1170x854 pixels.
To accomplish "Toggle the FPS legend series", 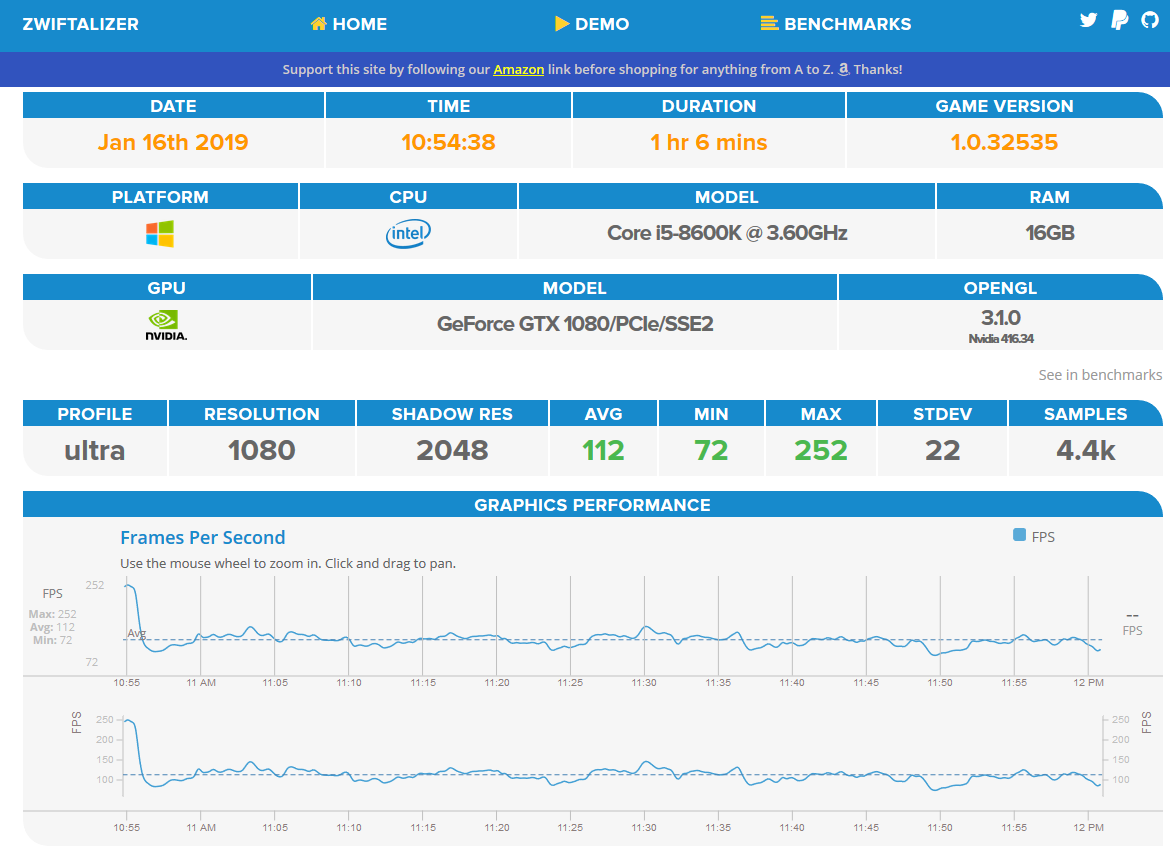I will click(1034, 536).
